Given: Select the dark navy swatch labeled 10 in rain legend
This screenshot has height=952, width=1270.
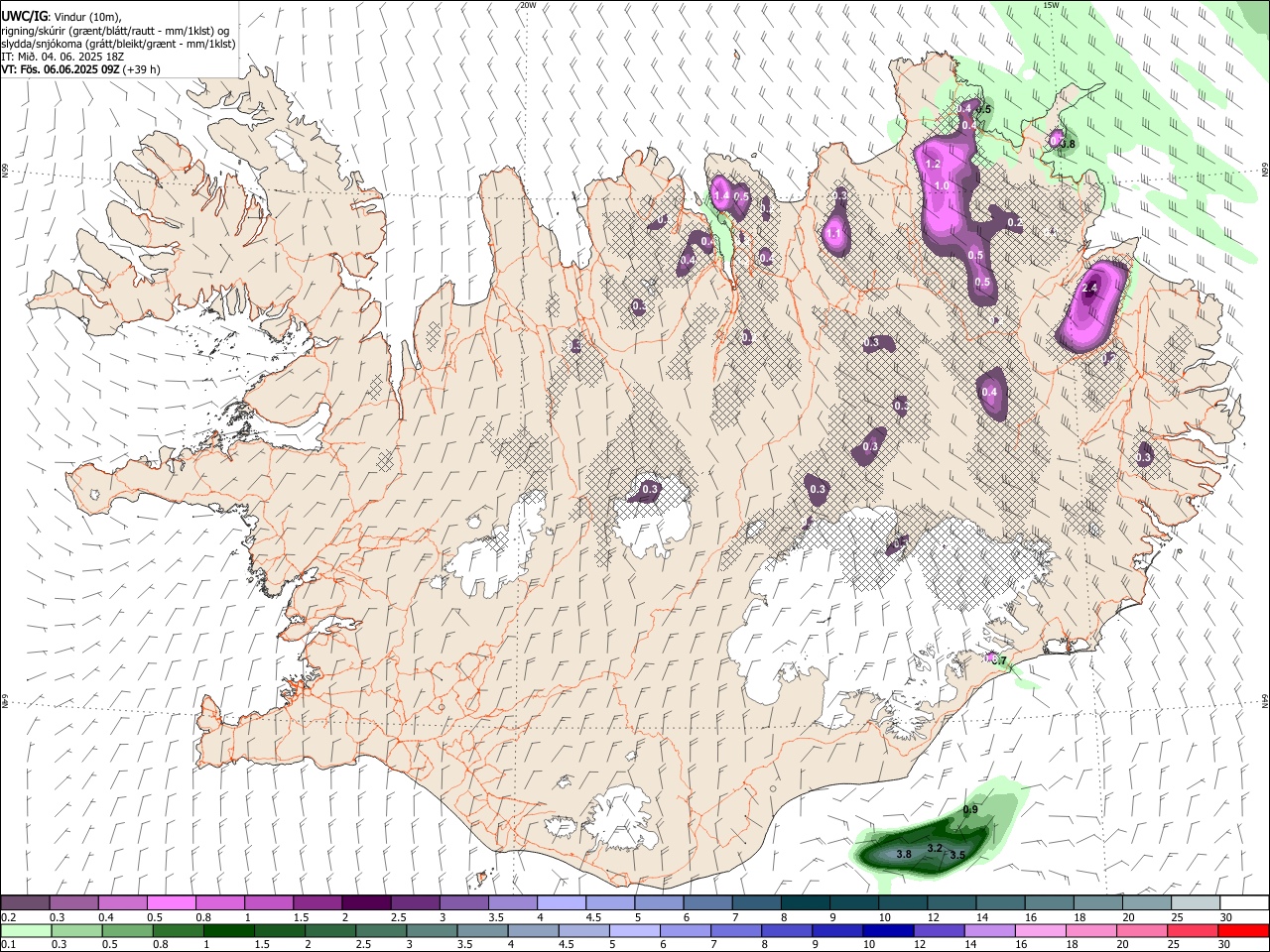Looking at the screenshot, I should pyautogui.click(x=887, y=931).
